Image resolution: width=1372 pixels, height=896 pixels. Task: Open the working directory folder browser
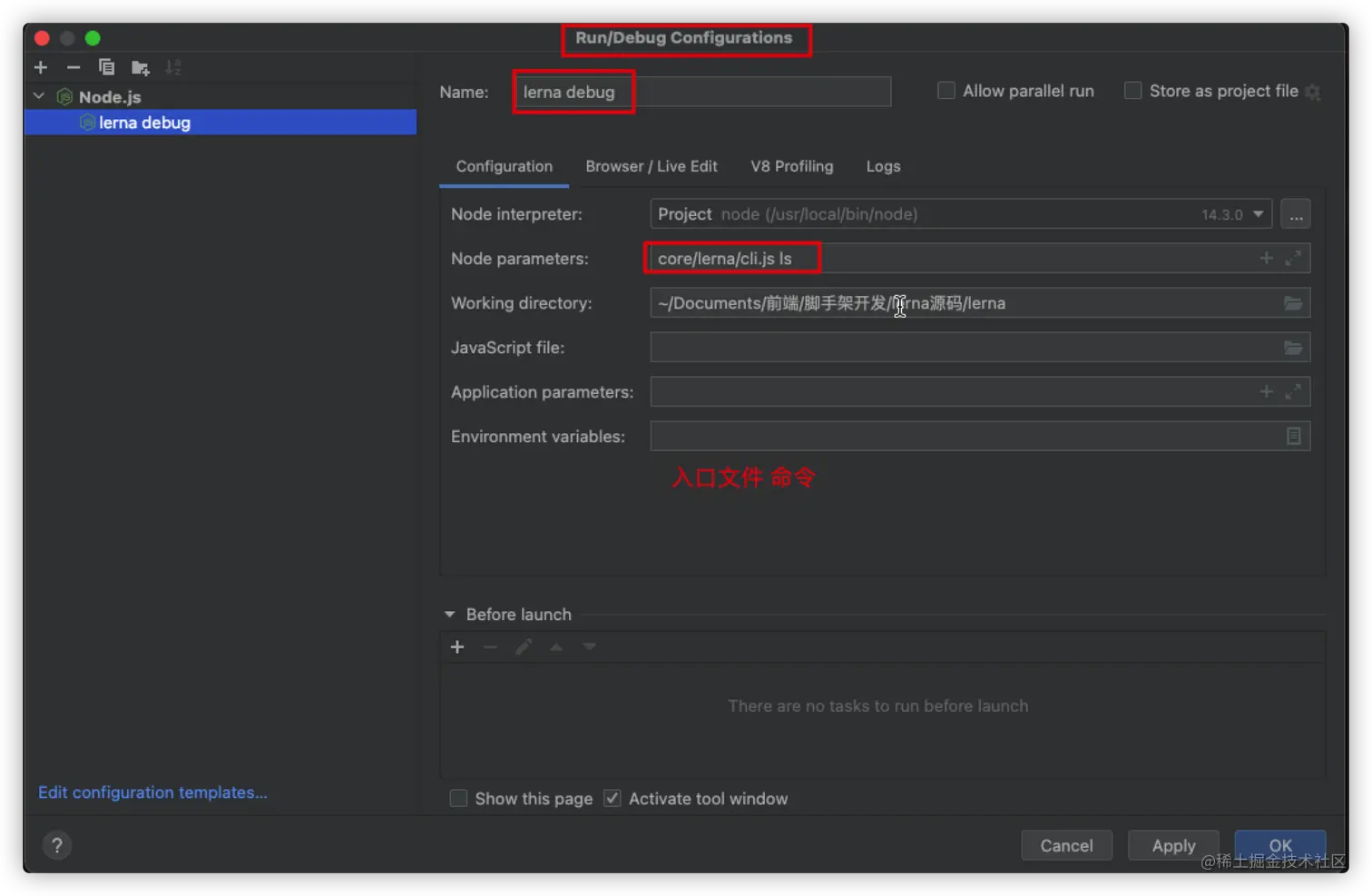[x=1292, y=302]
